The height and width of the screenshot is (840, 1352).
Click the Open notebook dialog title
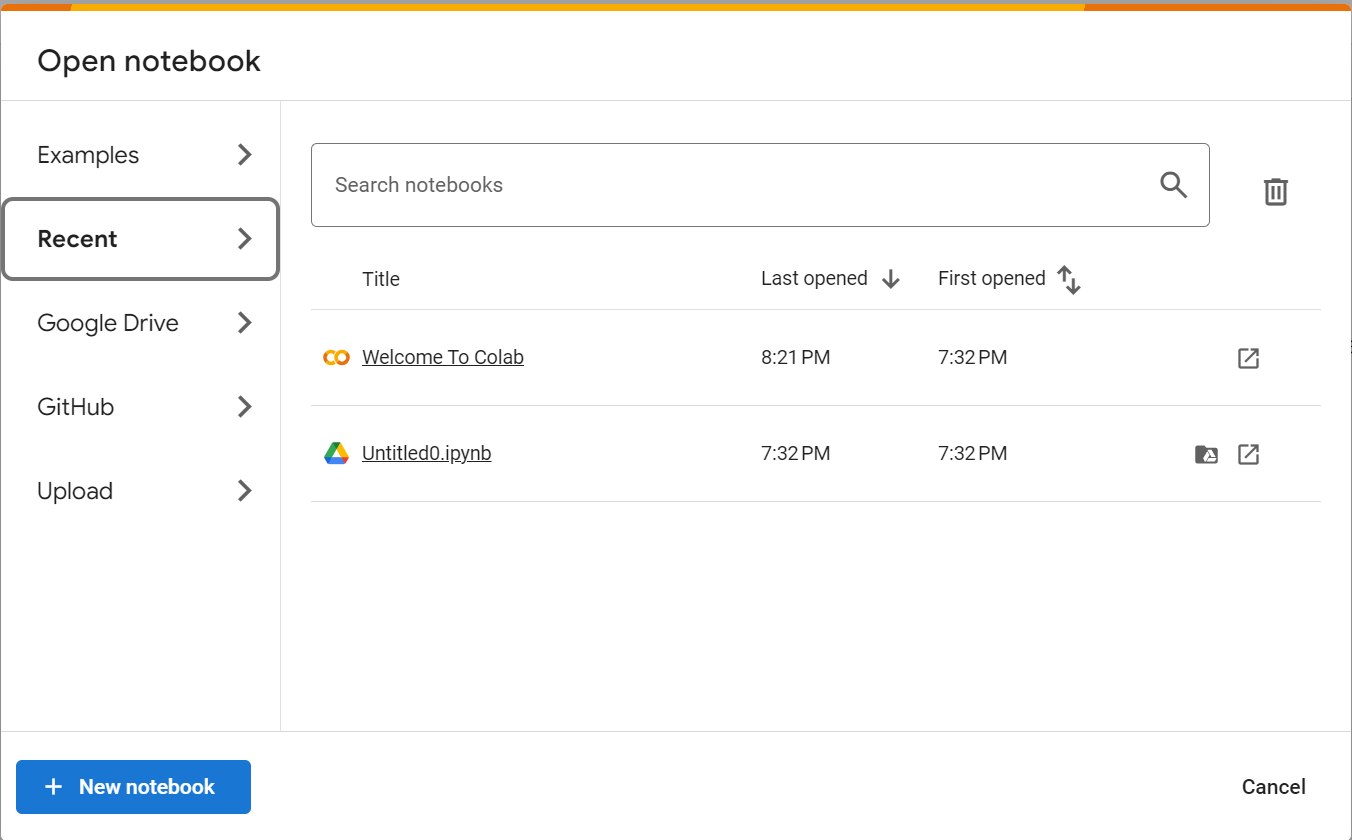click(149, 61)
